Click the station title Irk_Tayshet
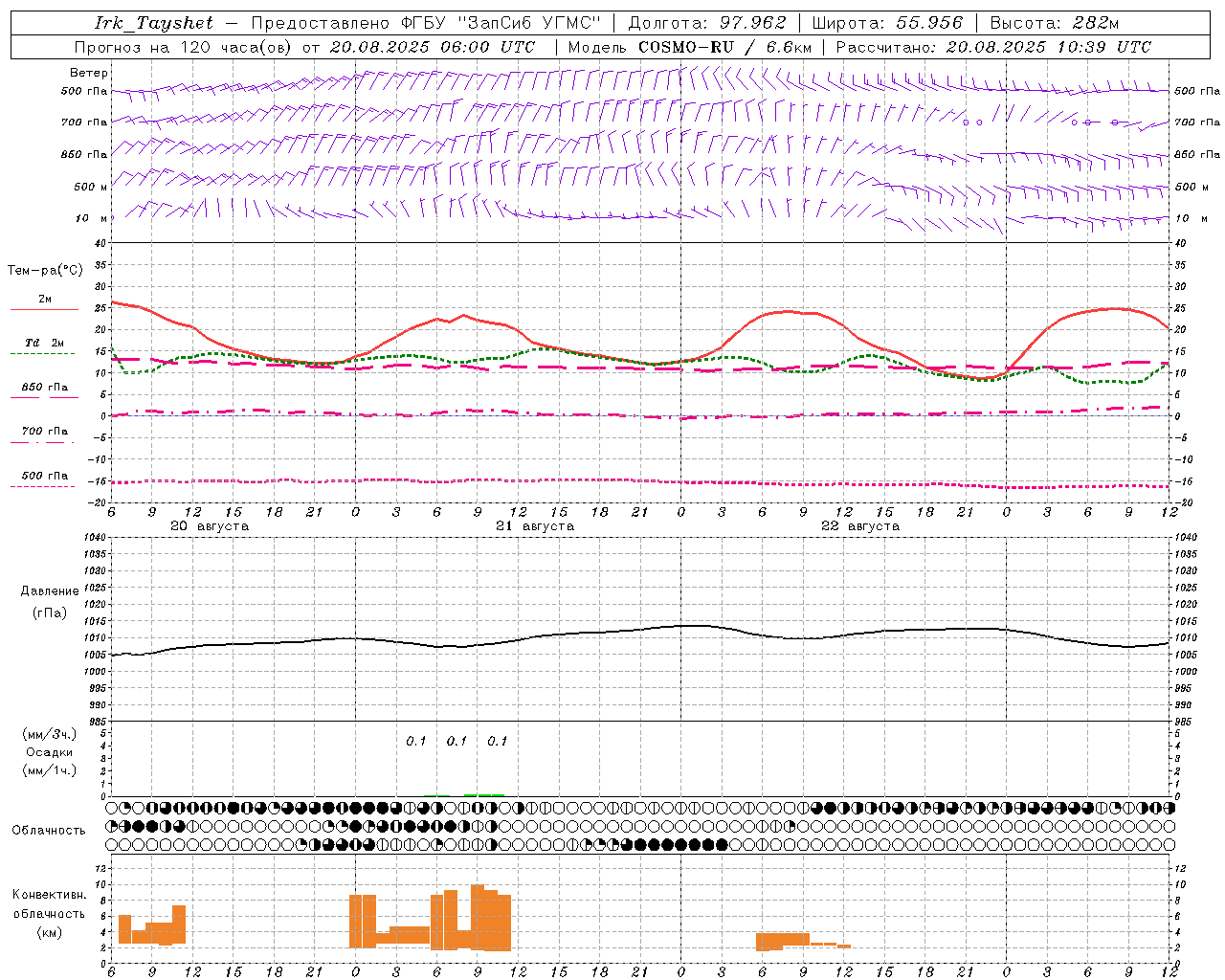The image size is (1225, 980). point(154,23)
